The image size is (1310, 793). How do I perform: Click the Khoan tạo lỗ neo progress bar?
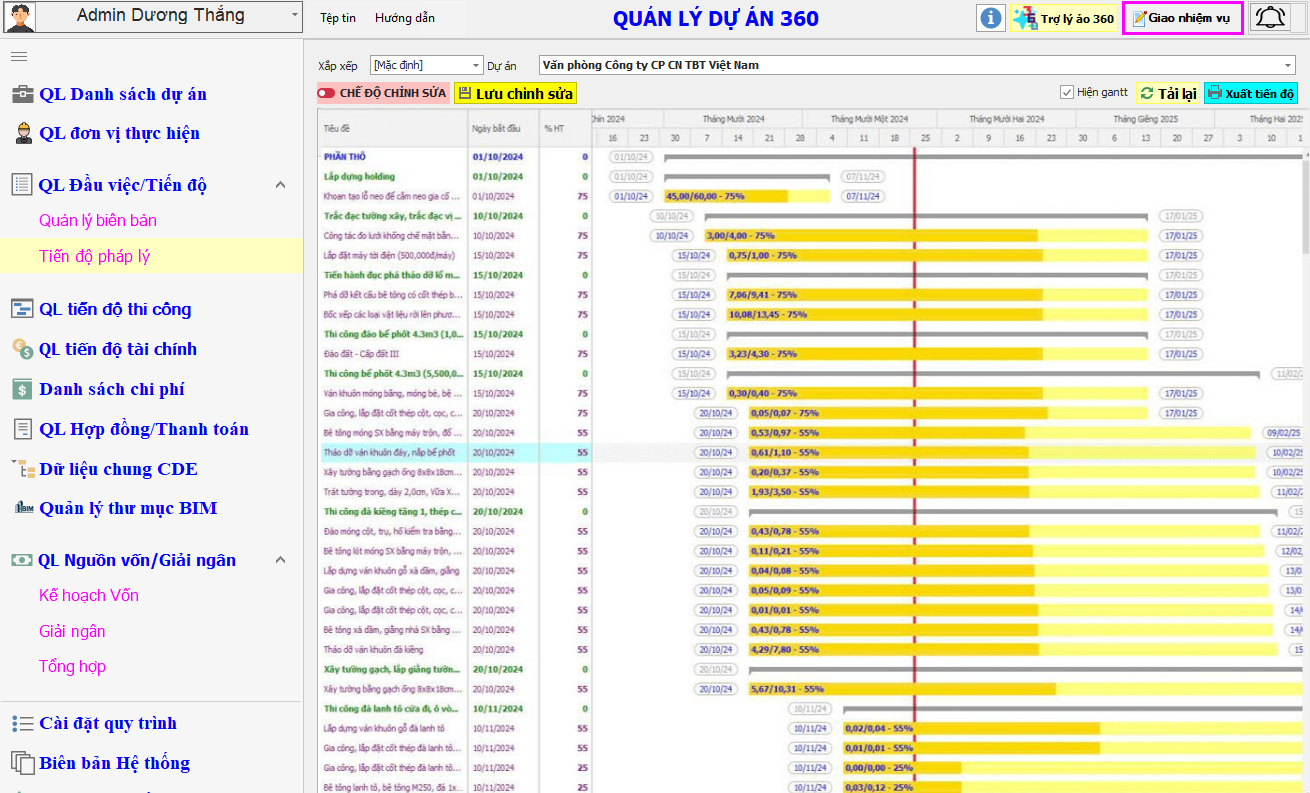pyautogui.click(x=745, y=196)
